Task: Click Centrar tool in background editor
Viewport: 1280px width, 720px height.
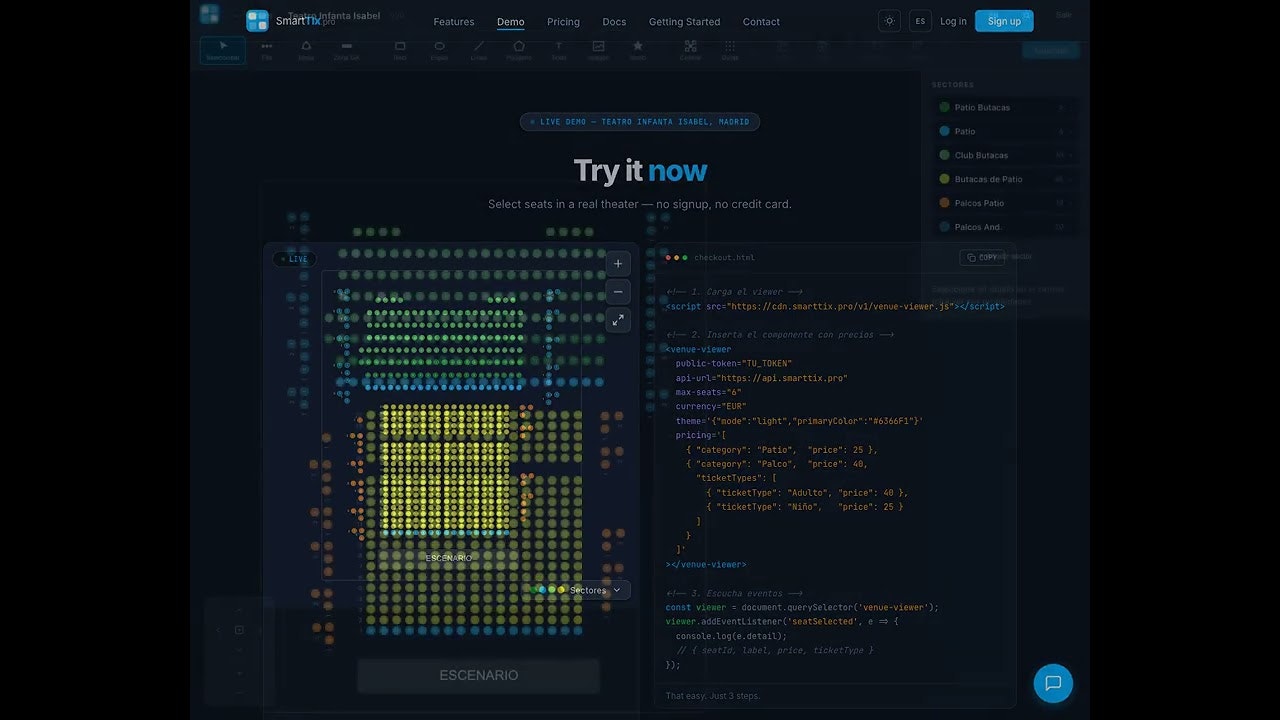Action: 690,50
